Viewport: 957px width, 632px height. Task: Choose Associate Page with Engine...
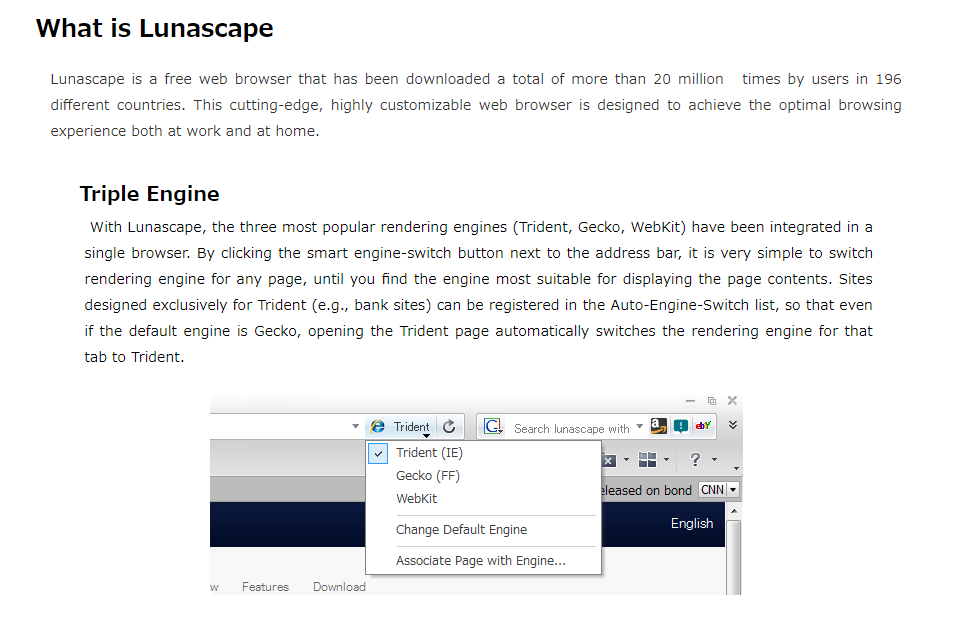click(483, 561)
